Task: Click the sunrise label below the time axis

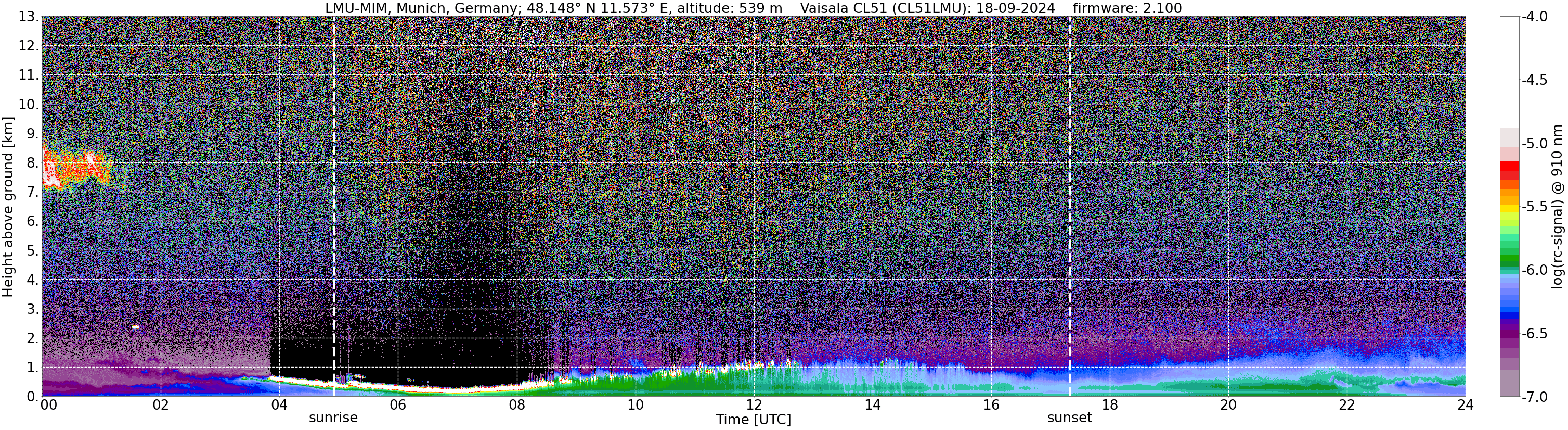Action: 333,418
